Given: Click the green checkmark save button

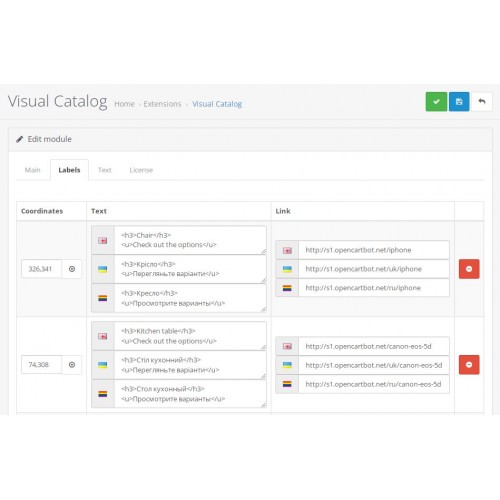Looking at the screenshot, I should click(436, 102).
